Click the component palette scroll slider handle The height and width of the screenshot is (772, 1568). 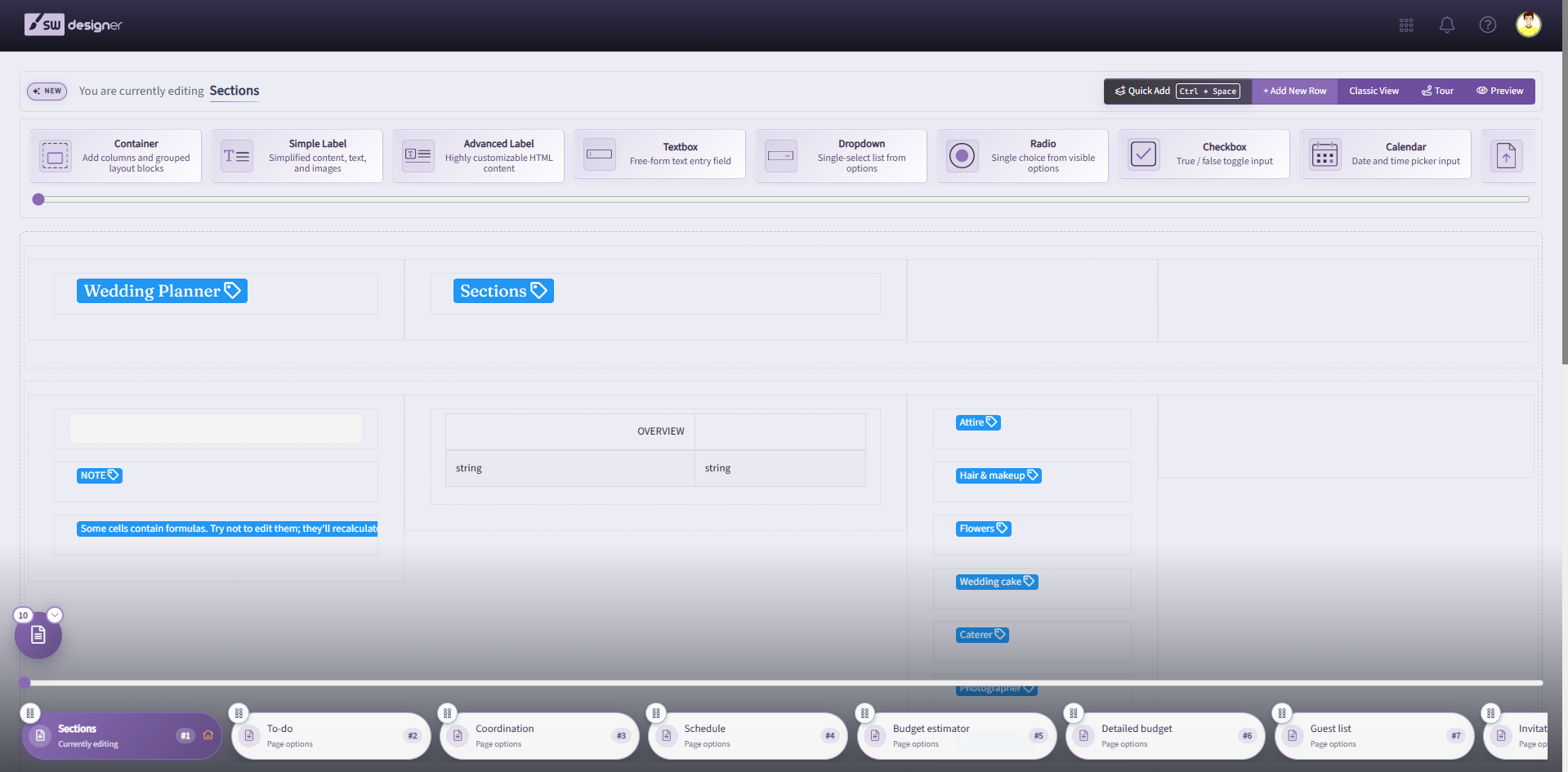[x=38, y=199]
